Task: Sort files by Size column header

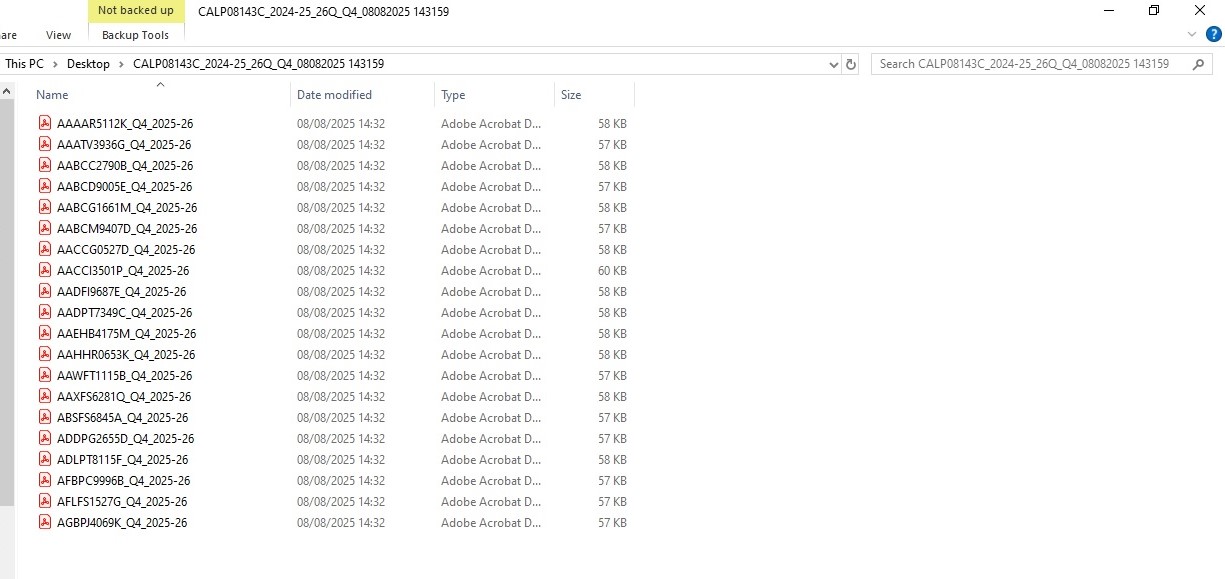Action: coord(571,95)
